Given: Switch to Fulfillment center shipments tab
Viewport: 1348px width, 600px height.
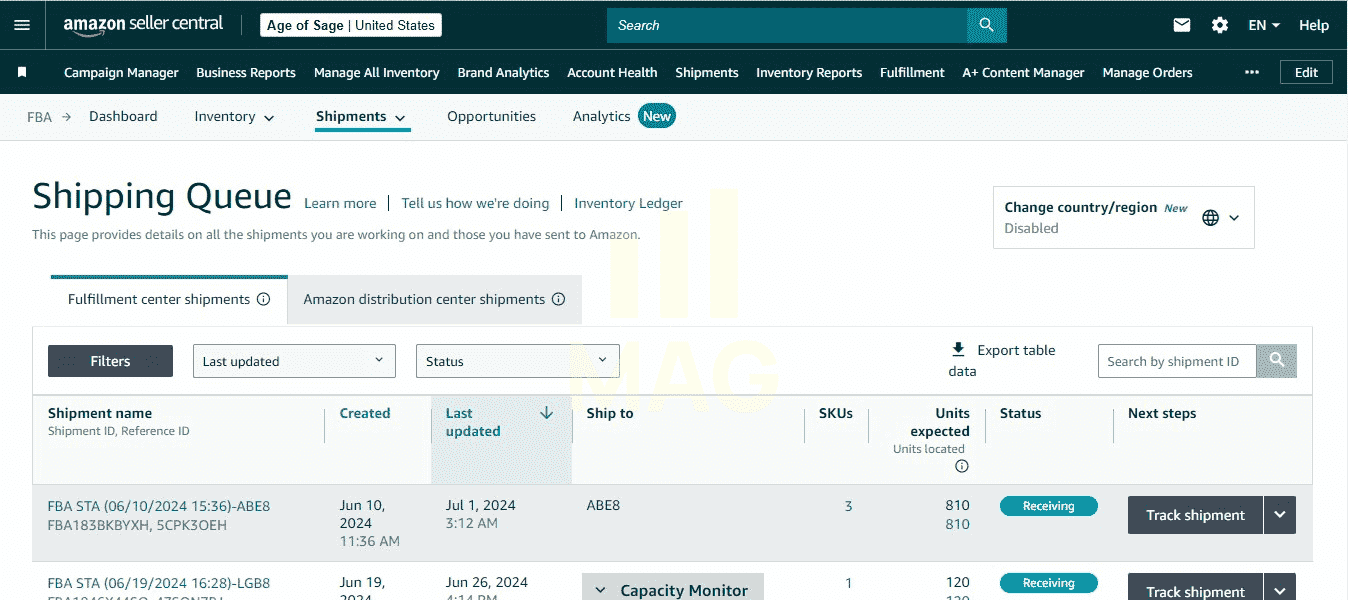Looking at the screenshot, I should (169, 299).
